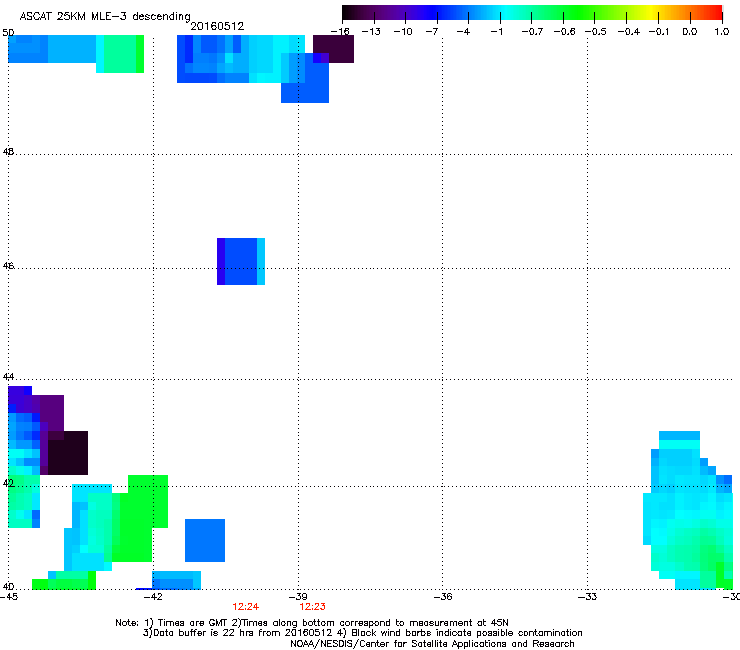Click the -13 color scale label

pyautogui.click(x=371, y=32)
